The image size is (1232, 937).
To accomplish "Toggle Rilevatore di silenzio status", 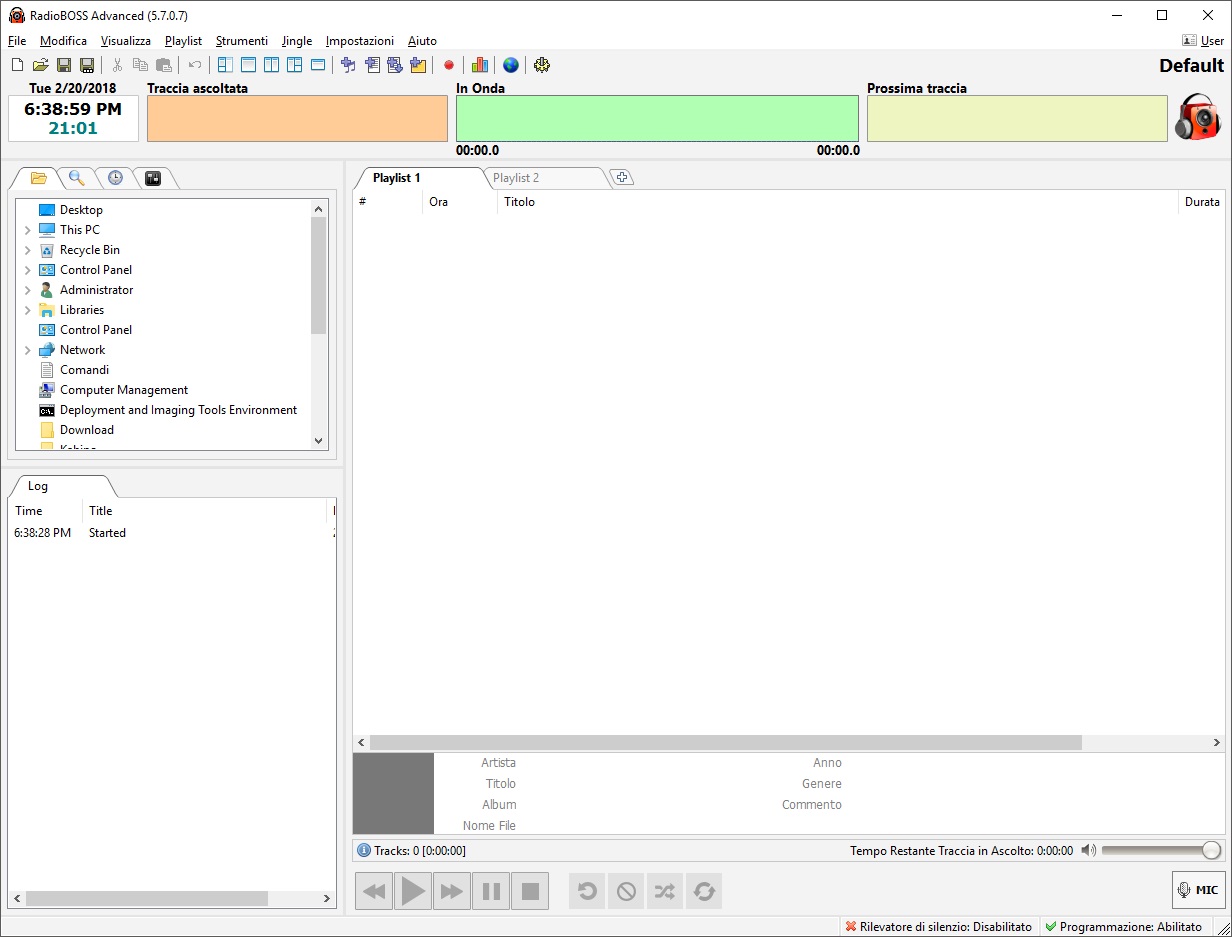I will (x=939, y=927).
